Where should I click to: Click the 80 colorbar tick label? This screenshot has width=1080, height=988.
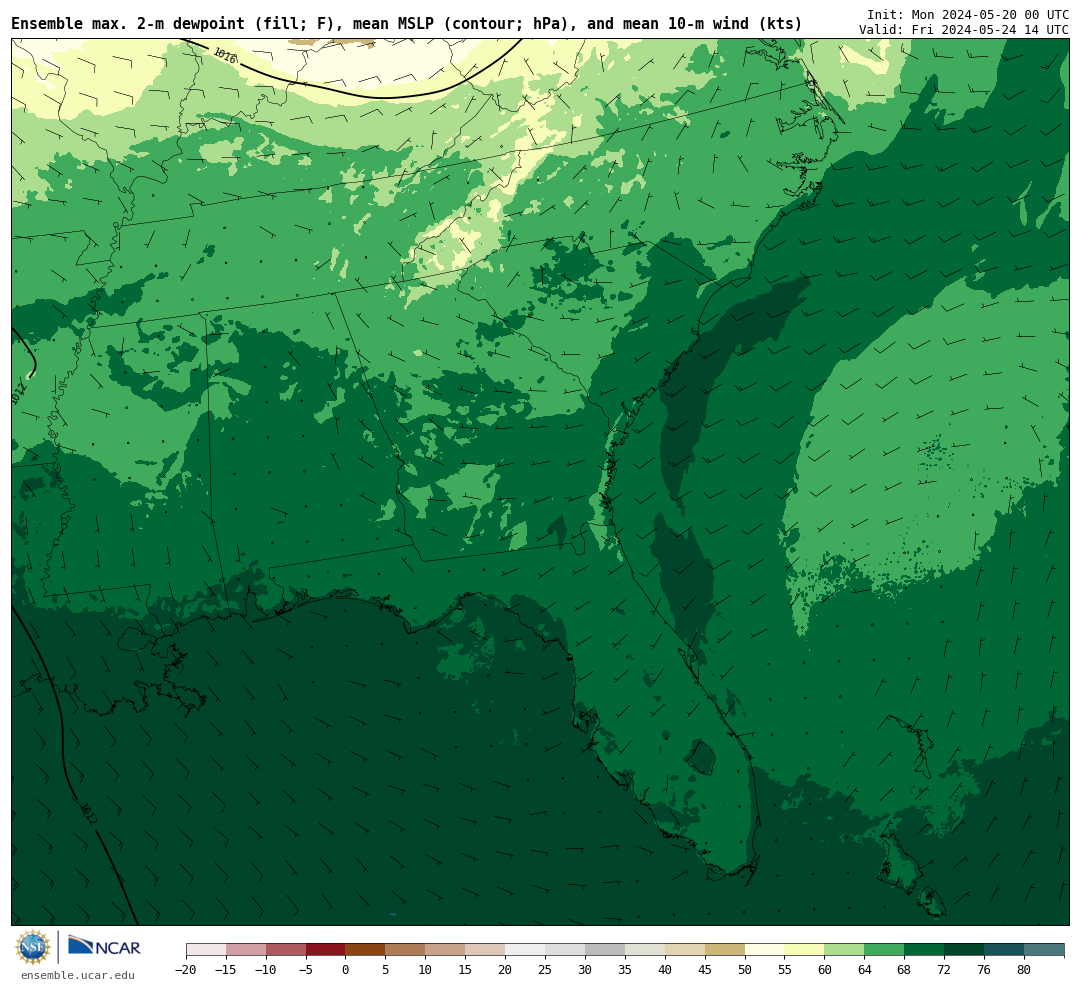(x=1025, y=970)
